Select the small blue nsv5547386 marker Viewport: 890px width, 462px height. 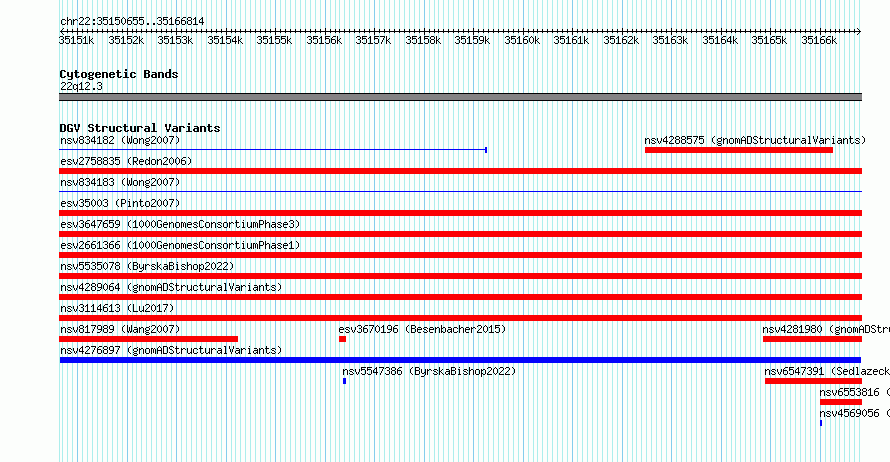pyautogui.click(x=345, y=381)
